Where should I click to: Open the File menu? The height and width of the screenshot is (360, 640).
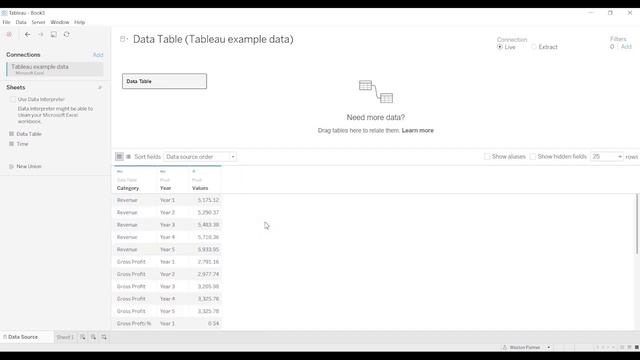pos(7,22)
